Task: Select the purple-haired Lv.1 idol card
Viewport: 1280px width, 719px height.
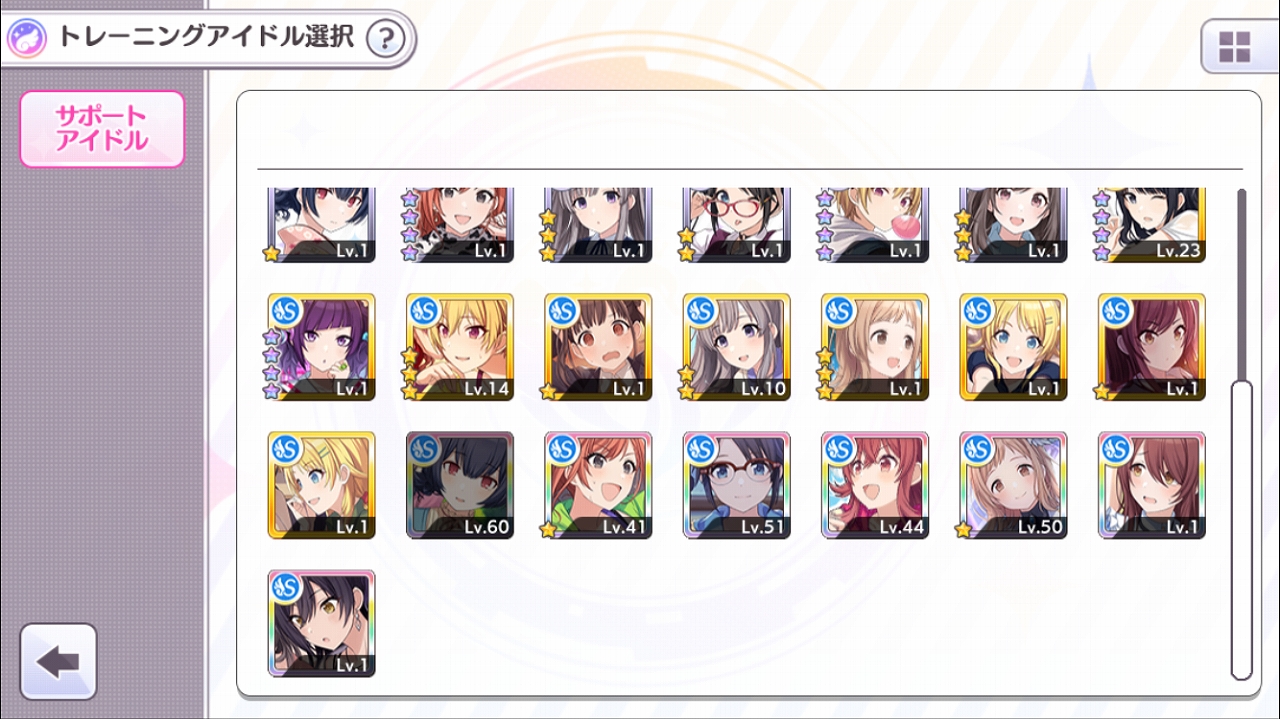Action: click(322, 347)
